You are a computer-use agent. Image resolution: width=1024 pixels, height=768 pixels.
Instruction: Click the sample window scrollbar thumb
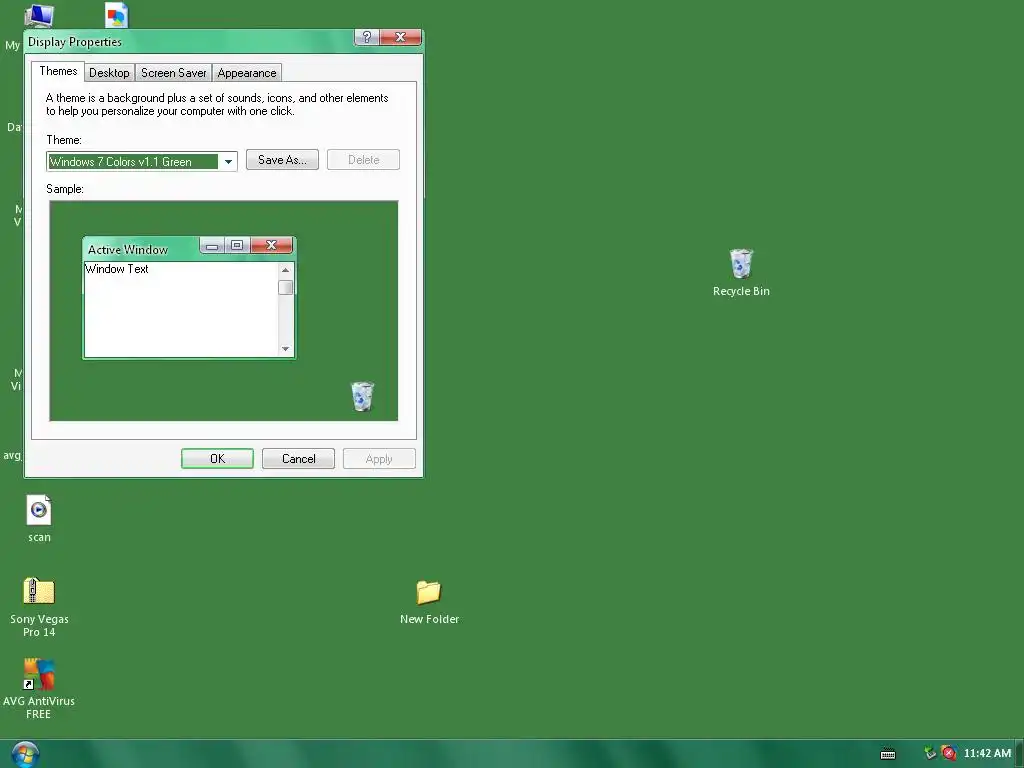coord(285,287)
